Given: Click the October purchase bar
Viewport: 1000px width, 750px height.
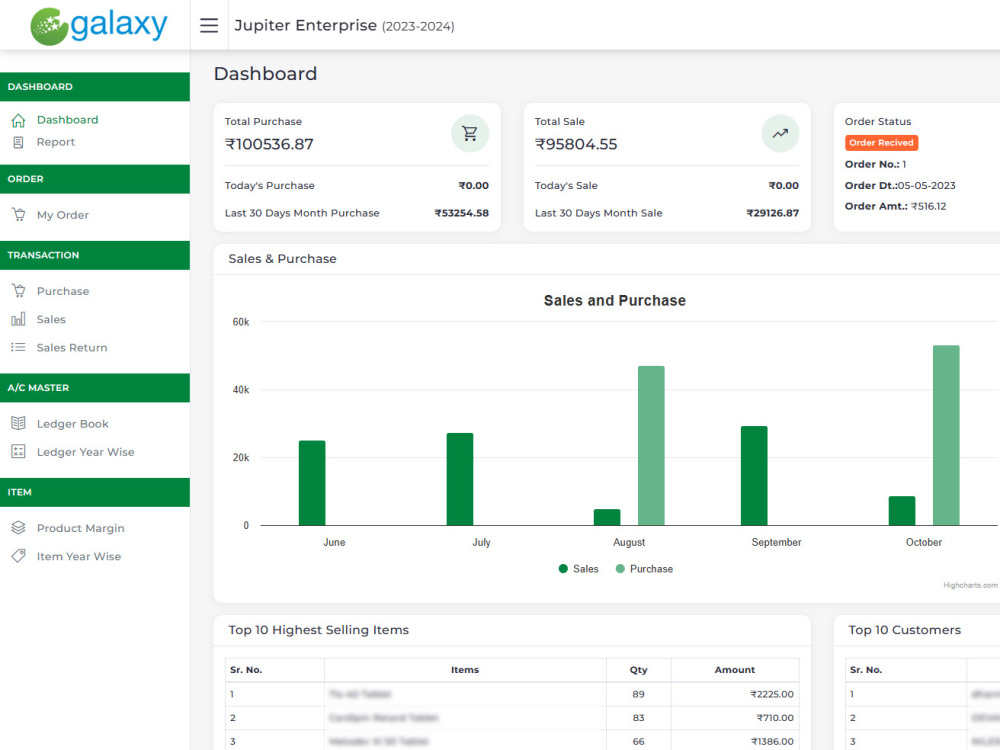Looking at the screenshot, I should [946, 435].
